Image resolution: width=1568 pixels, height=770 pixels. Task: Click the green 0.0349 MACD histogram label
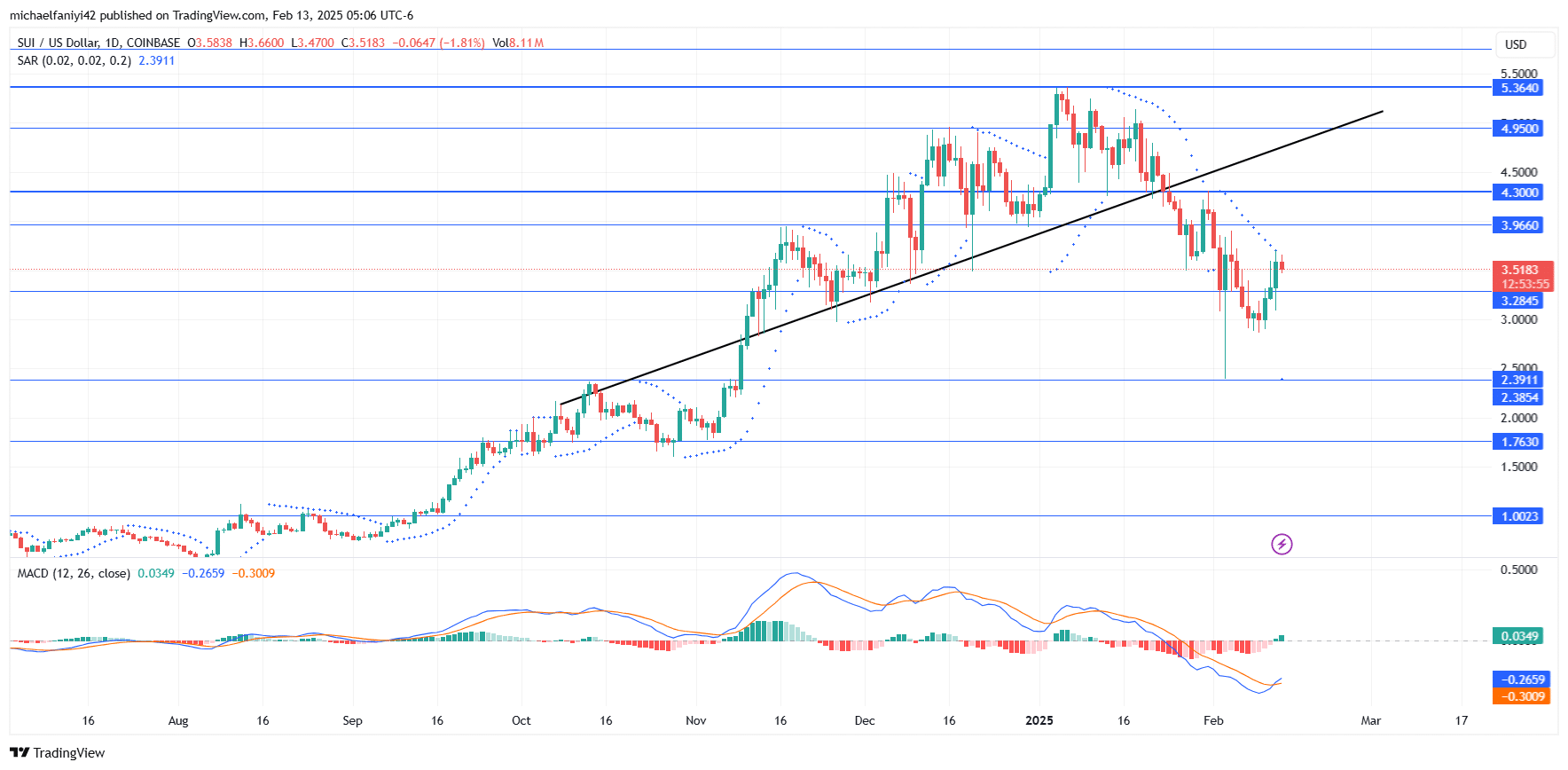[1519, 636]
